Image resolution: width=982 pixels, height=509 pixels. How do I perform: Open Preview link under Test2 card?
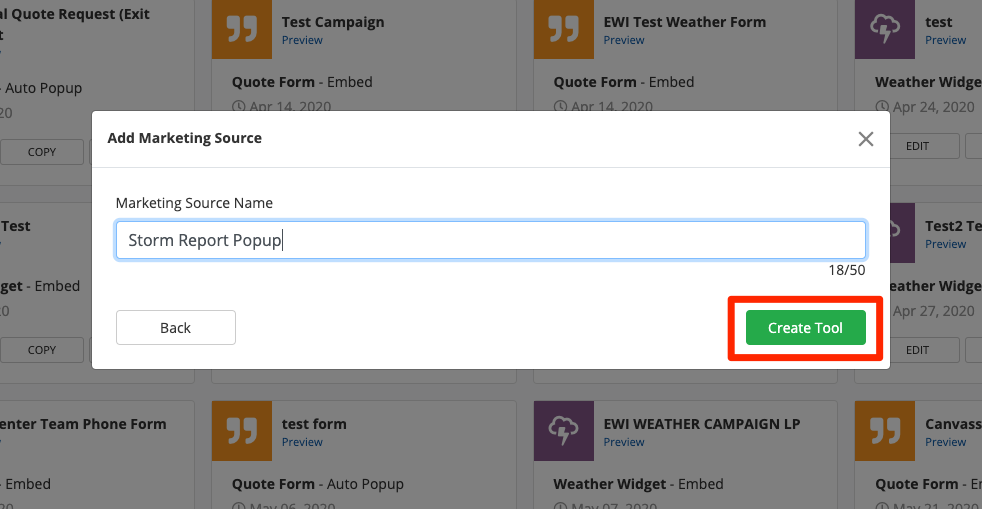945,244
